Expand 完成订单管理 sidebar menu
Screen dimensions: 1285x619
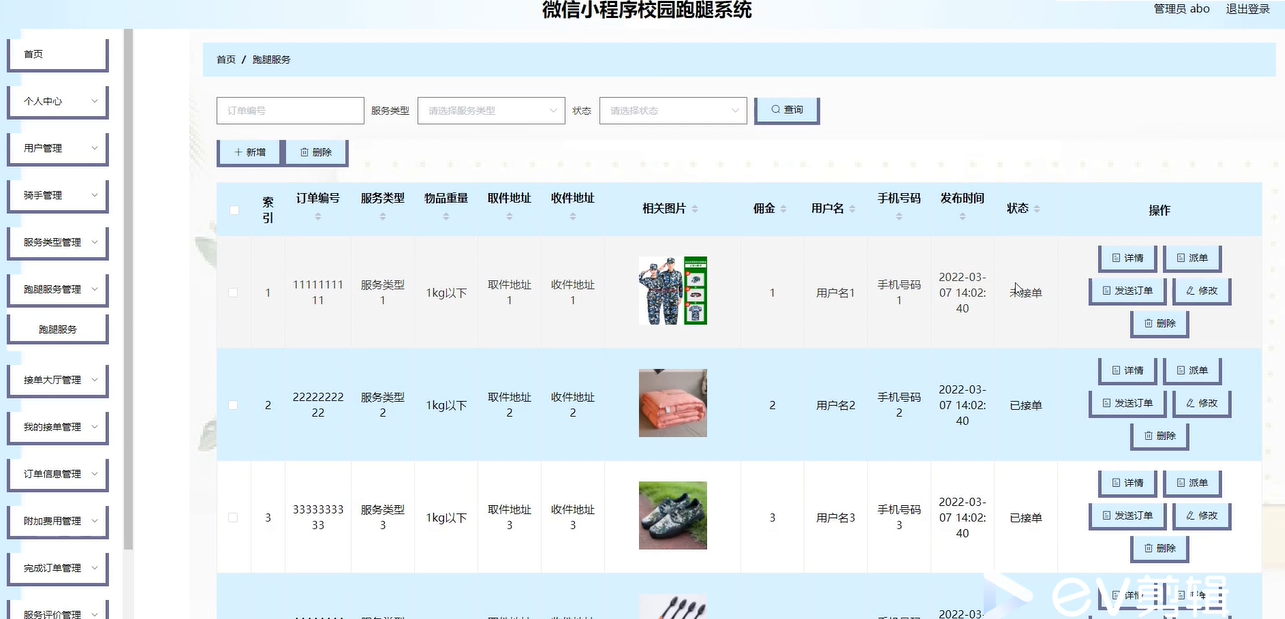click(x=57, y=568)
